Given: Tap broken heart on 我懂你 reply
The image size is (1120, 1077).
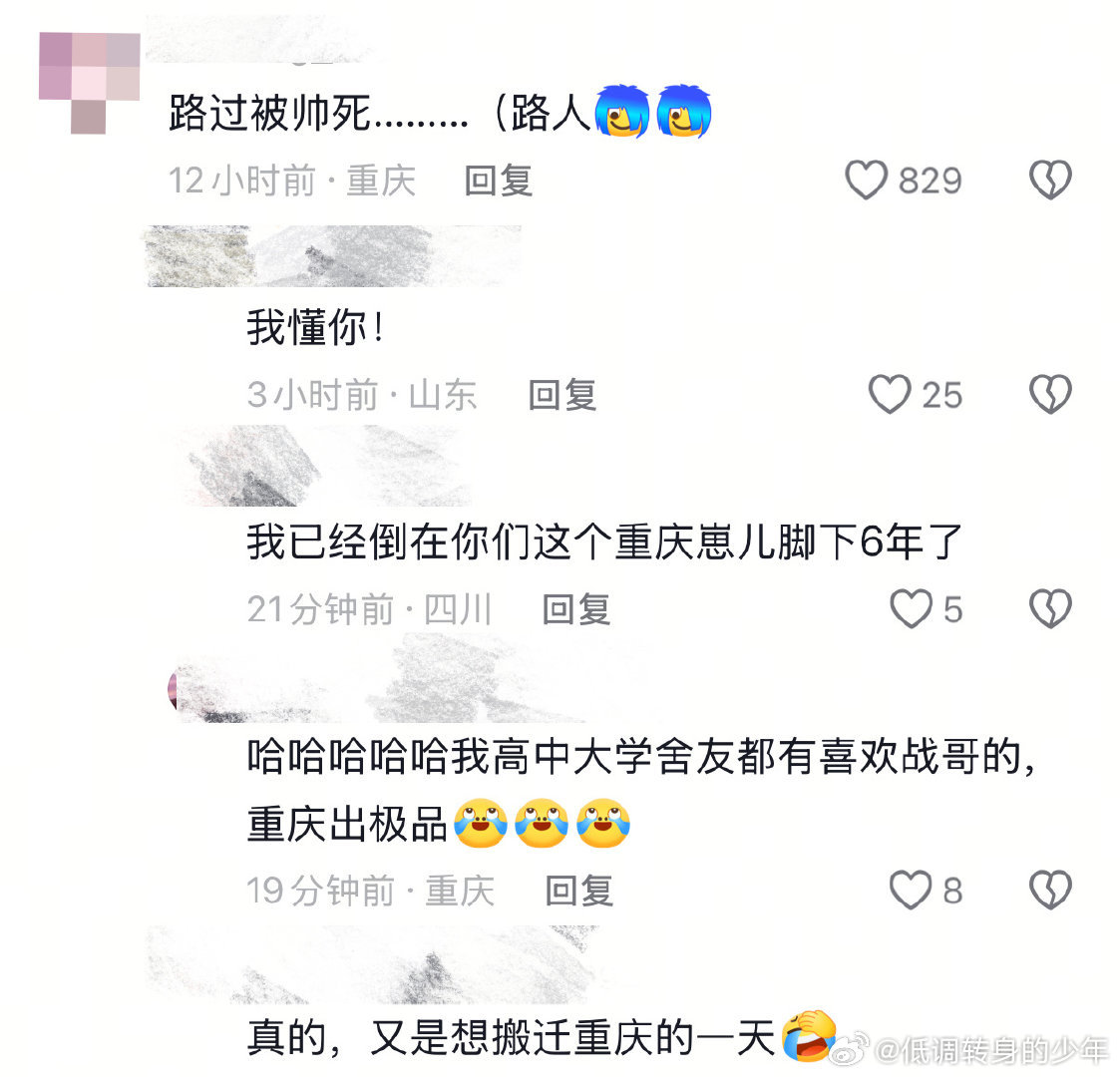Looking at the screenshot, I should (1050, 394).
